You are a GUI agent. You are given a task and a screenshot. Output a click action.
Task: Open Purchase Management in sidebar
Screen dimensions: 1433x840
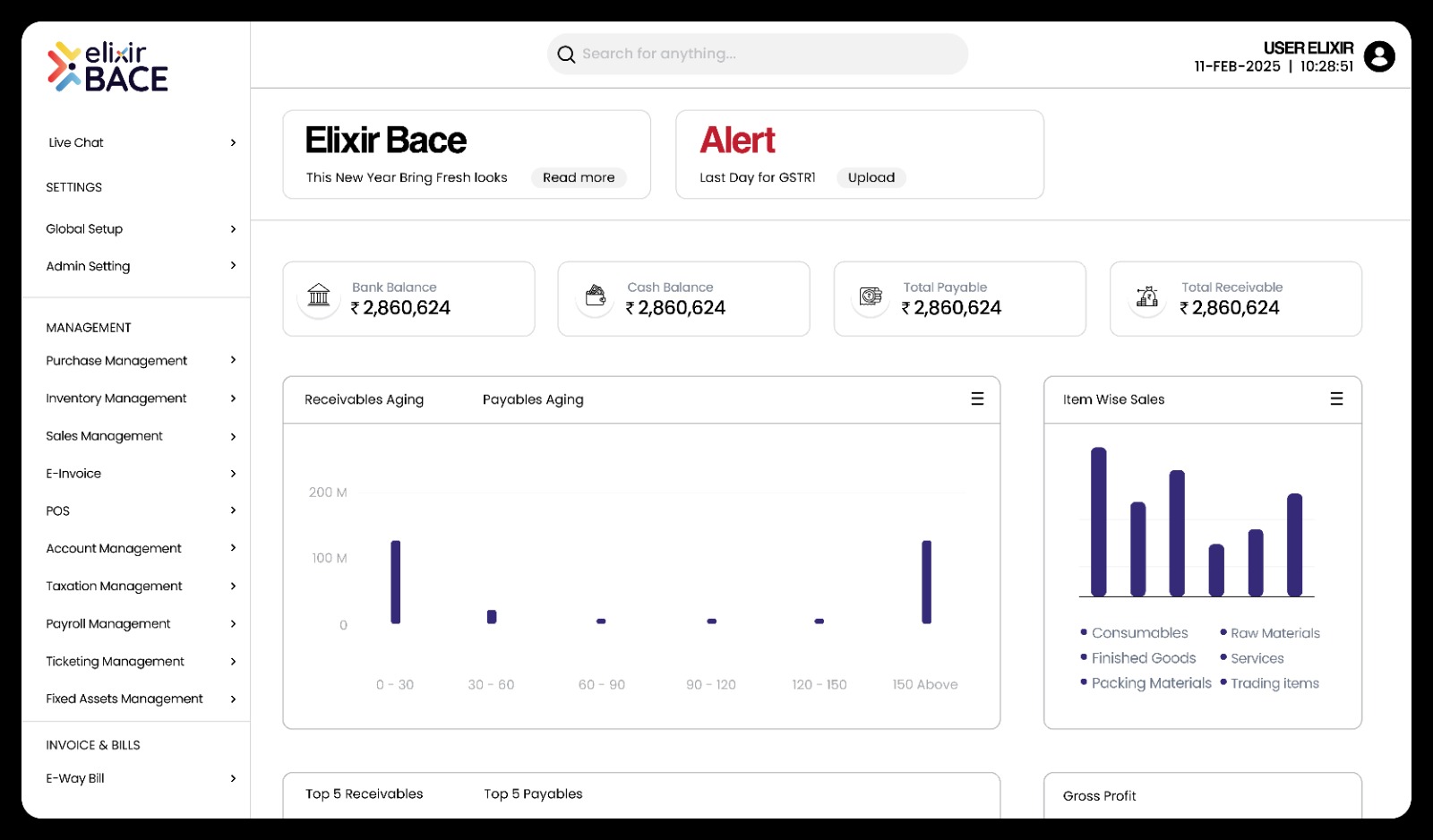point(116,361)
